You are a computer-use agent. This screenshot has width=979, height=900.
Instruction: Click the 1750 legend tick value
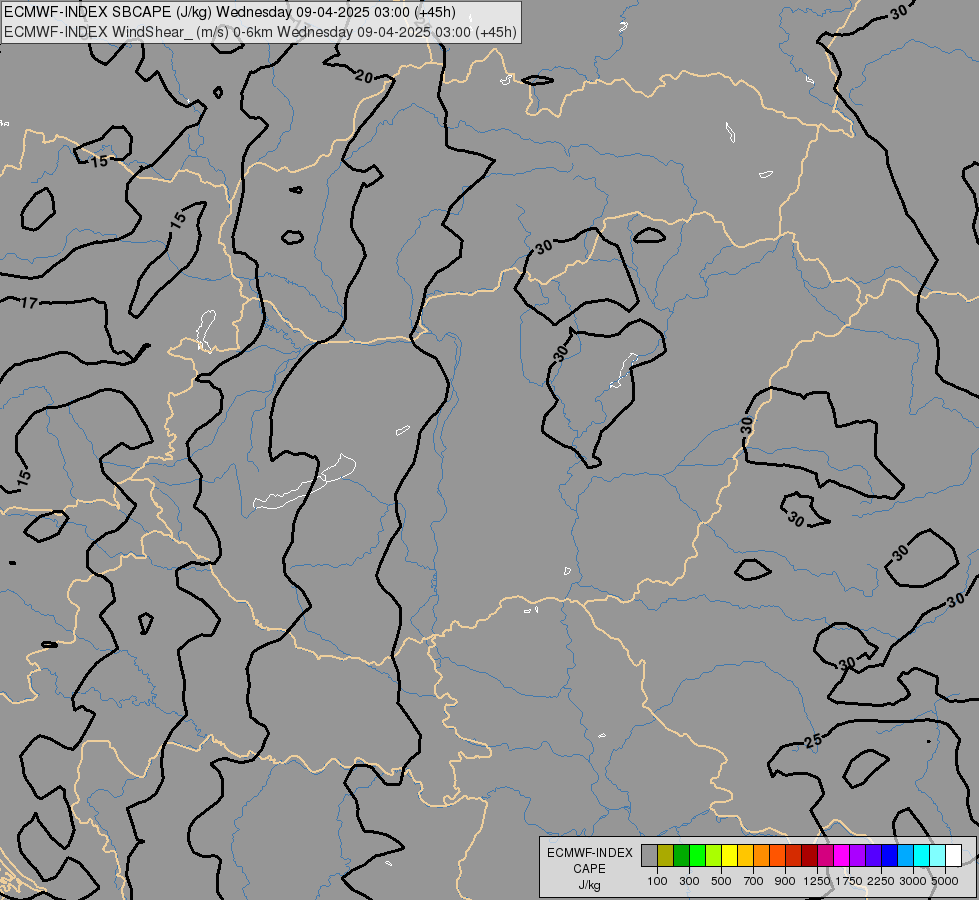[x=849, y=881]
